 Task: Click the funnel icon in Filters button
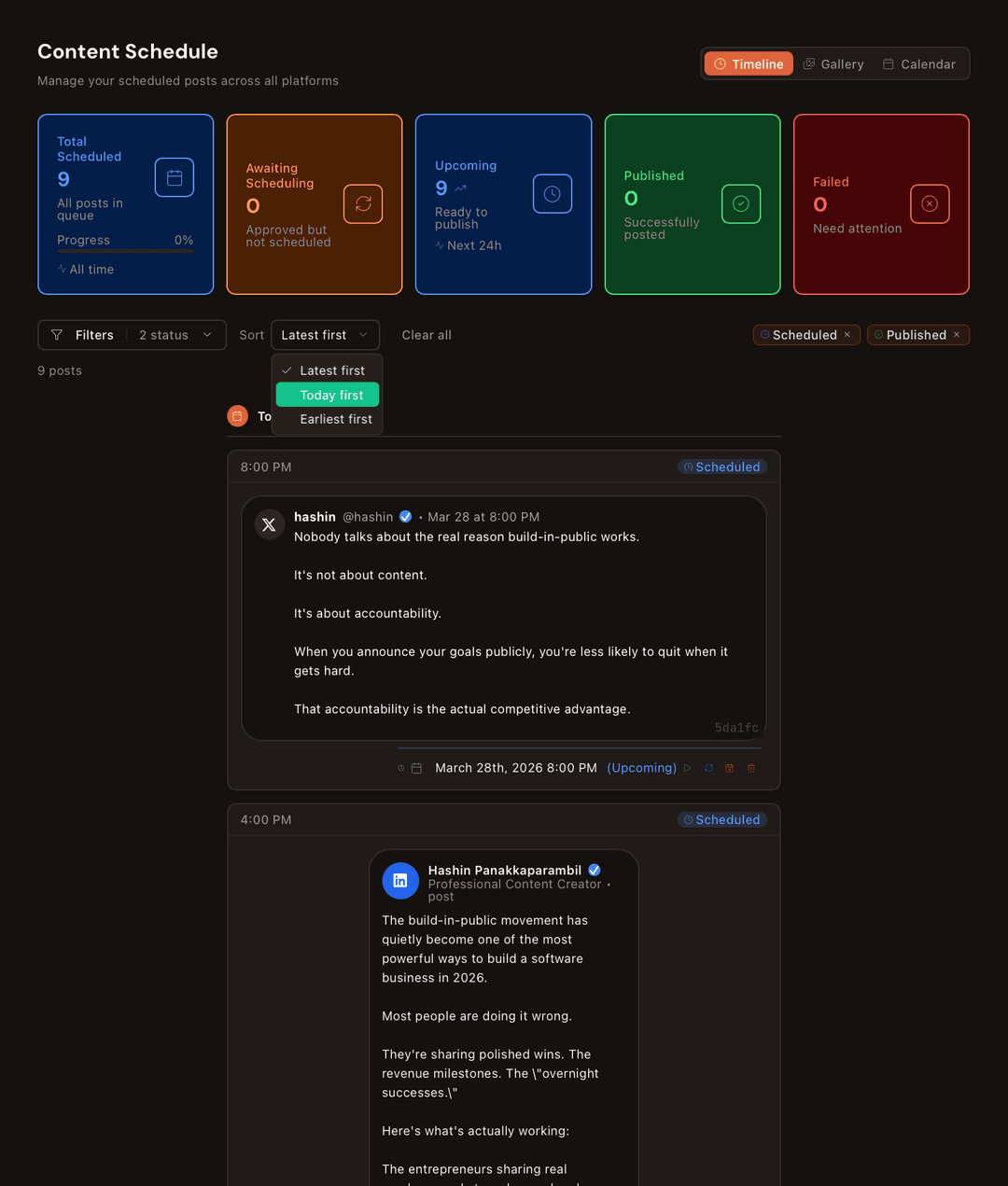point(57,335)
